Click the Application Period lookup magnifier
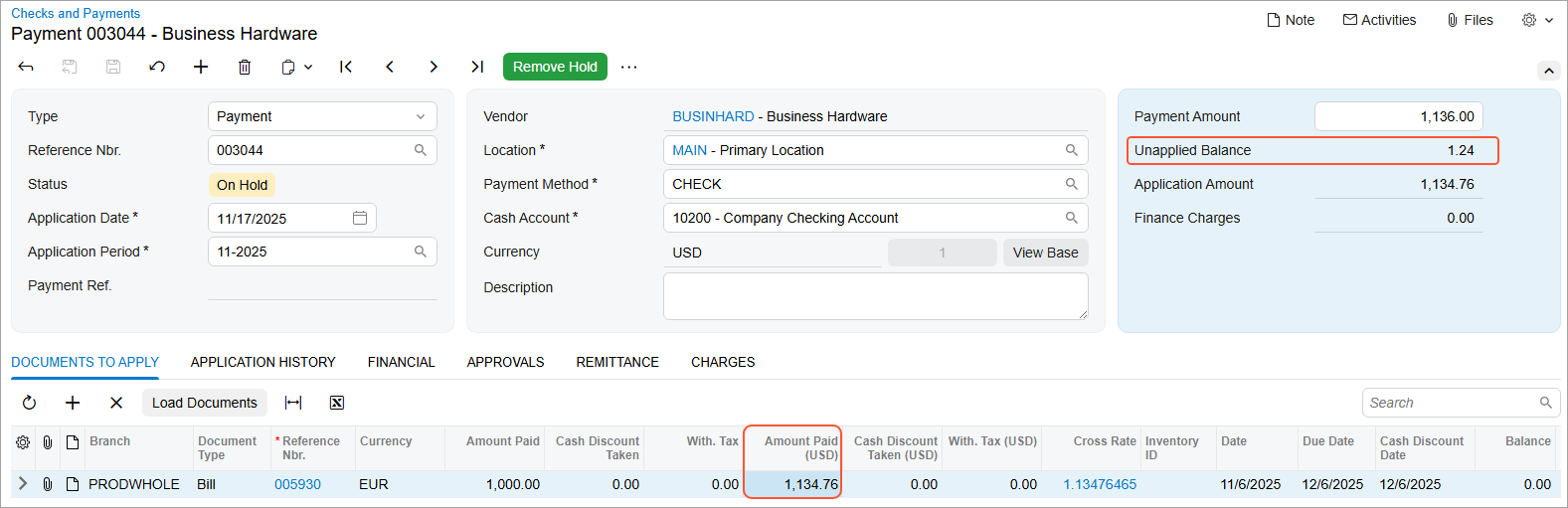The width and height of the screenshot is (1568, 508). click(x=421, y=252)
